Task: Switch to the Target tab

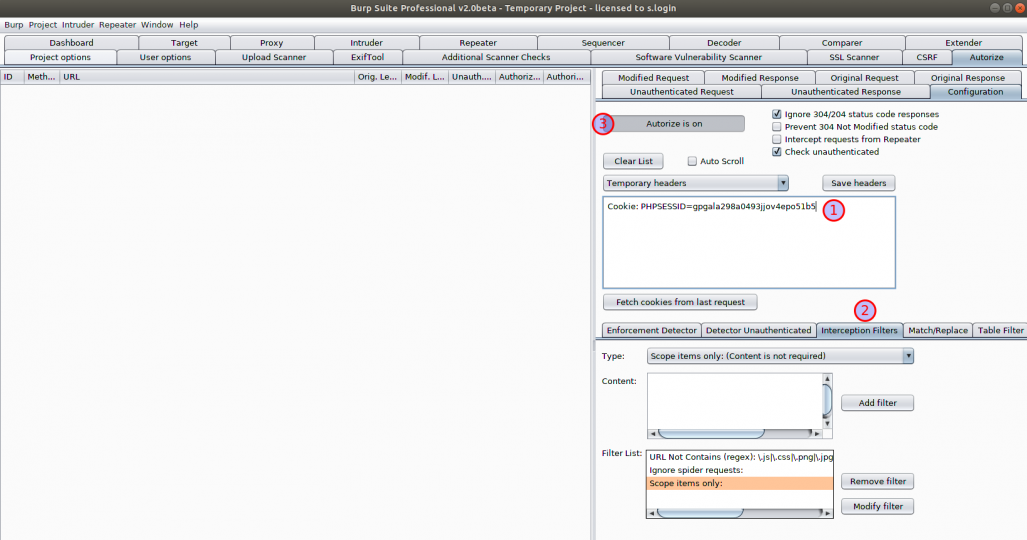Action: (184, 43)
